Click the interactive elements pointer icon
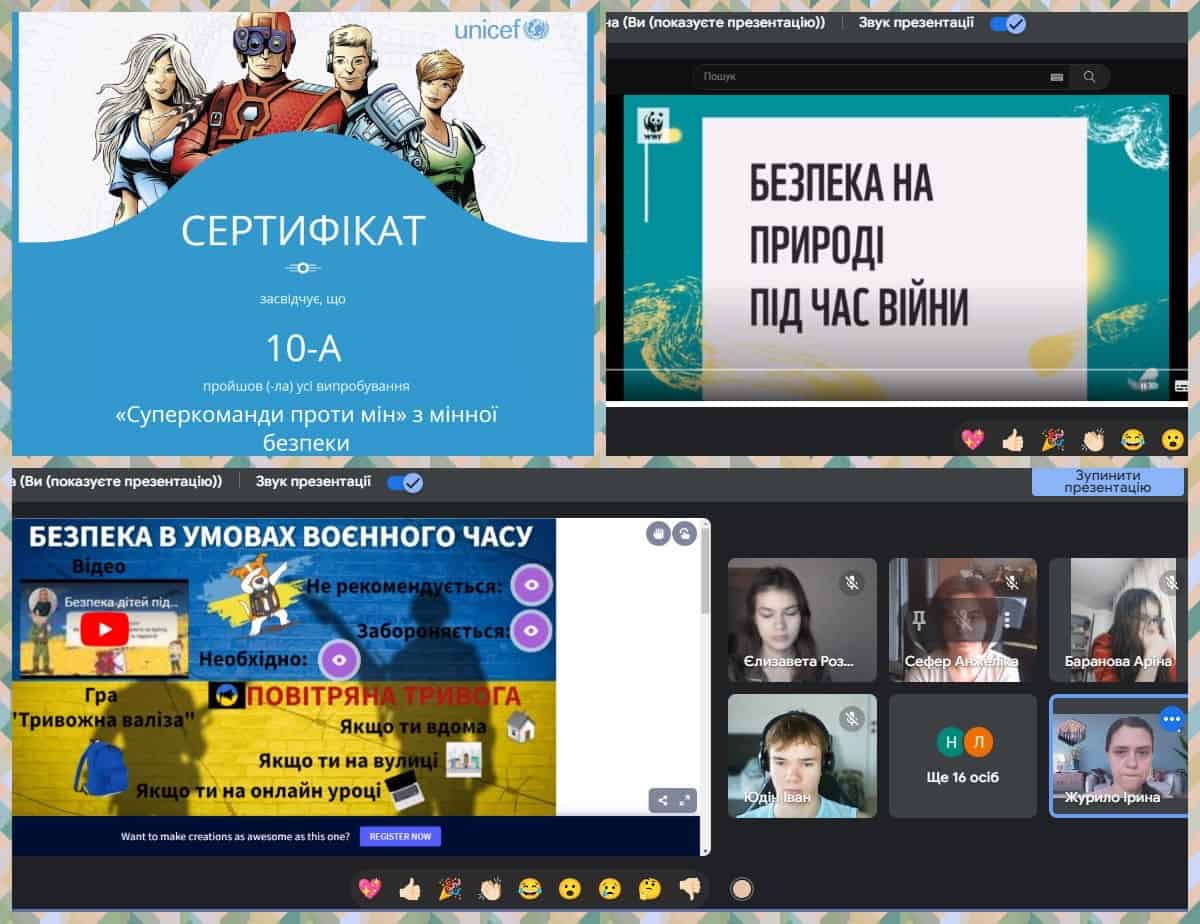 684,533
